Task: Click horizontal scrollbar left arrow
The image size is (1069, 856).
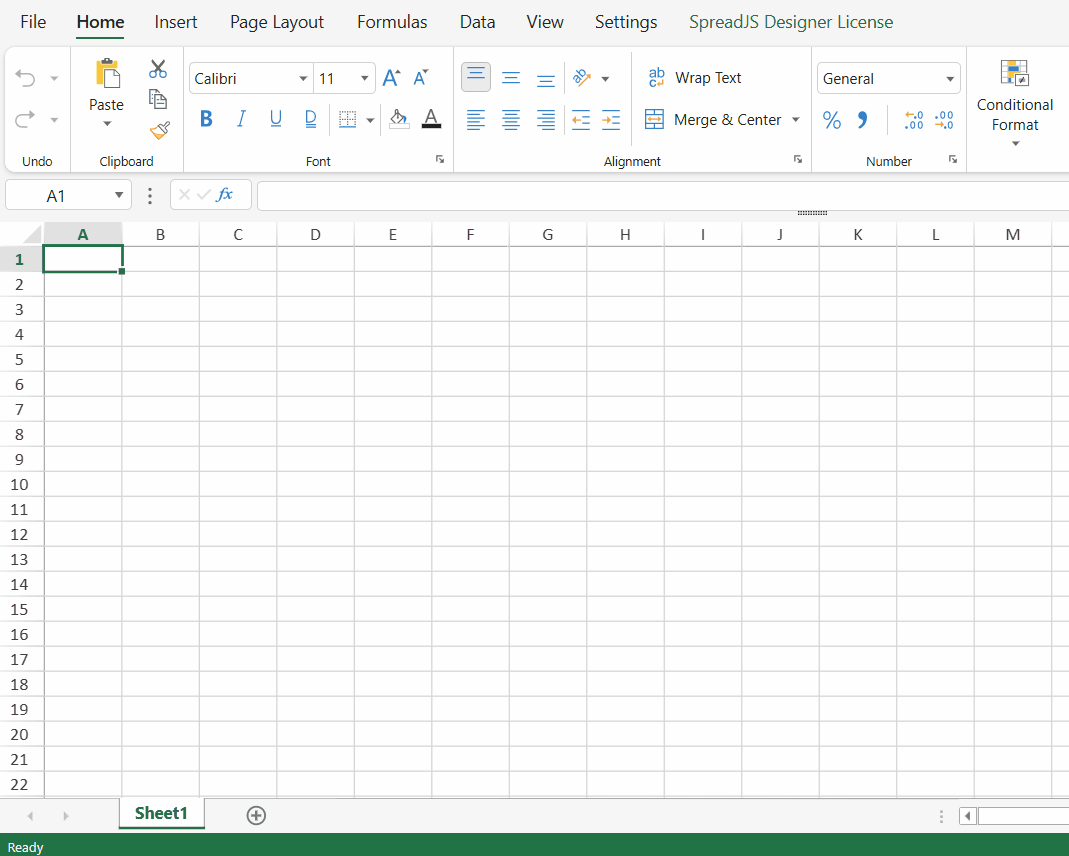Action: pos(967,816)
